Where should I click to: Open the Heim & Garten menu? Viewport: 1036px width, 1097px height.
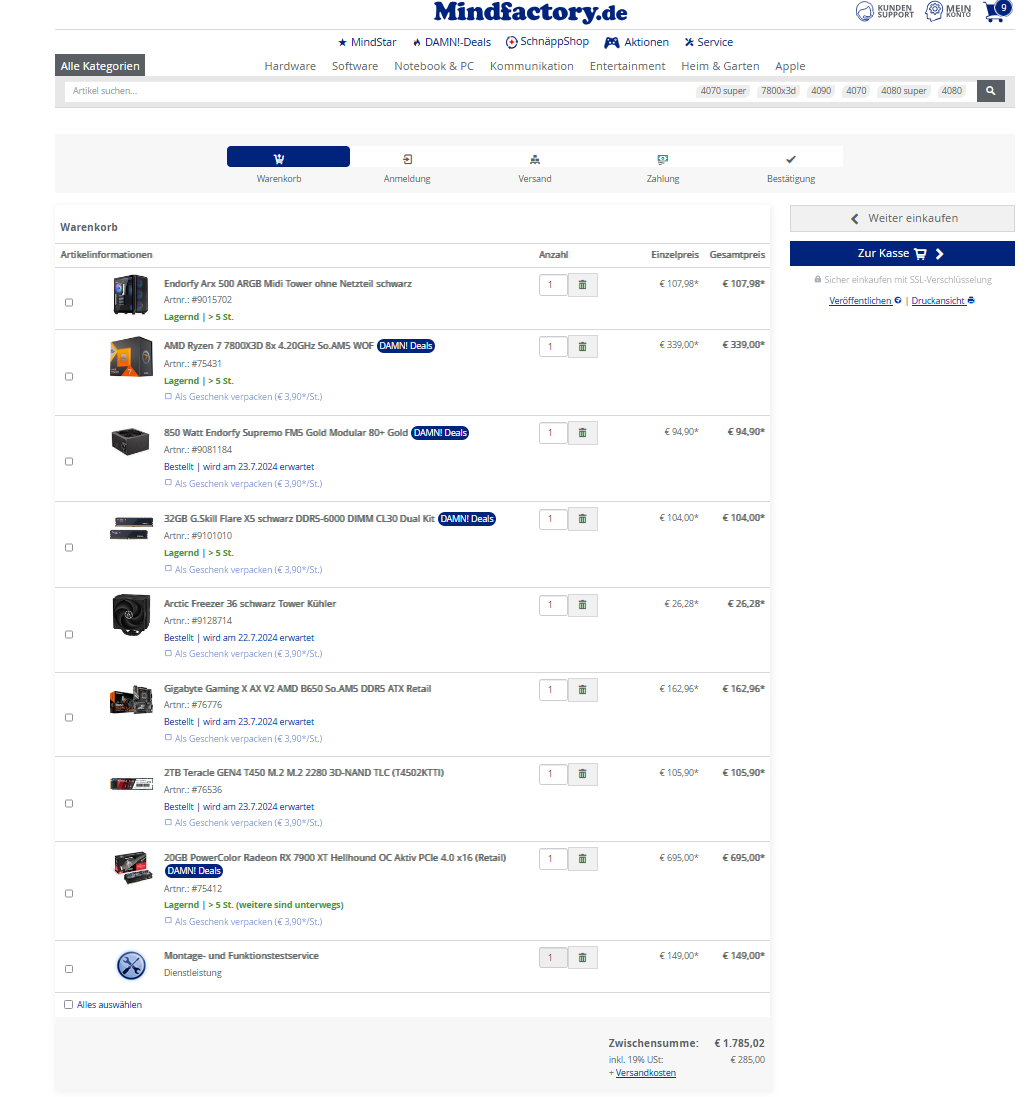720,66
